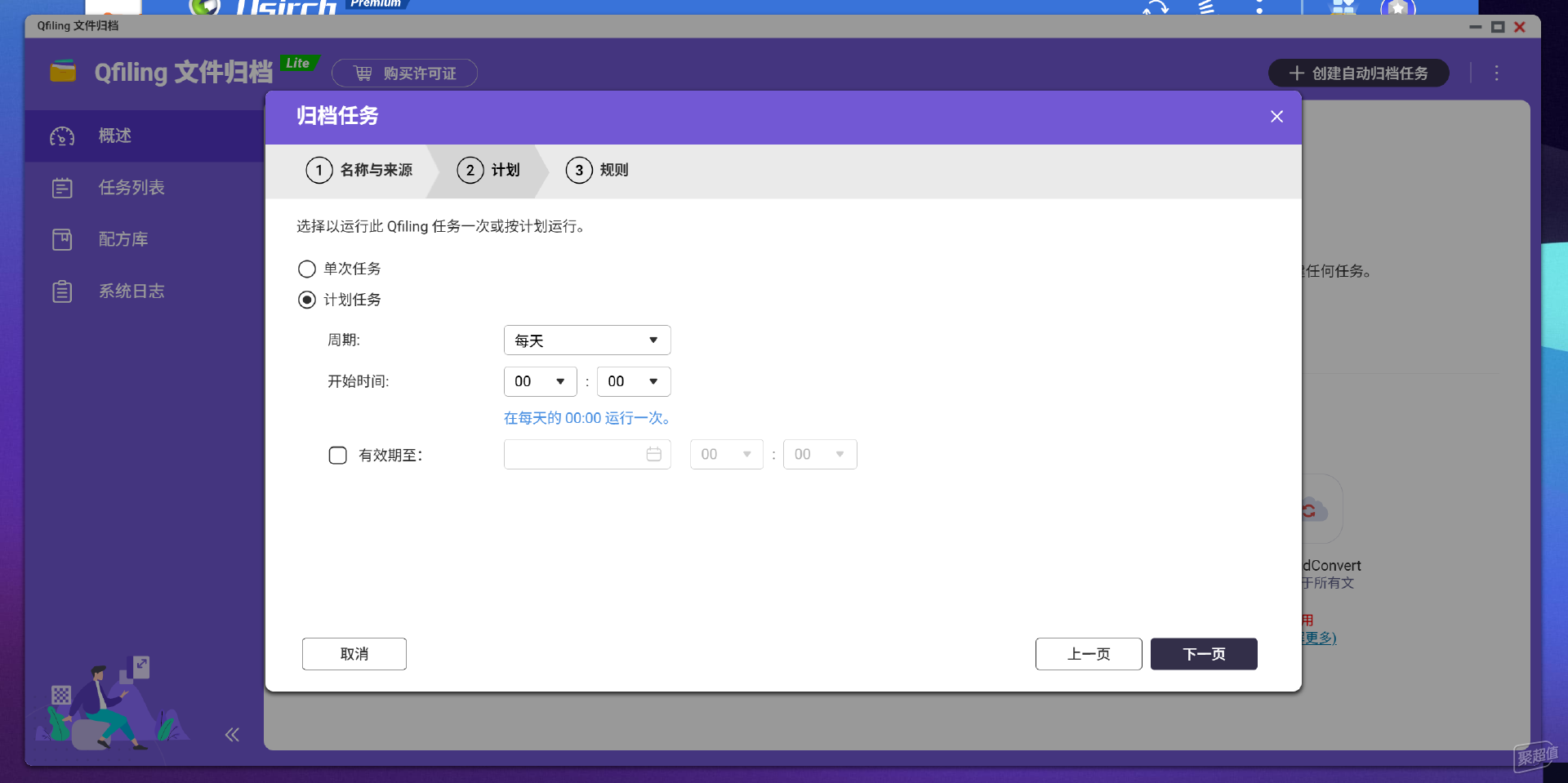This screenshot has height=783, width=1568.
Task: Open the recipe library icon in sidebar
Action: pyautogui.click(x=62, y=239)
